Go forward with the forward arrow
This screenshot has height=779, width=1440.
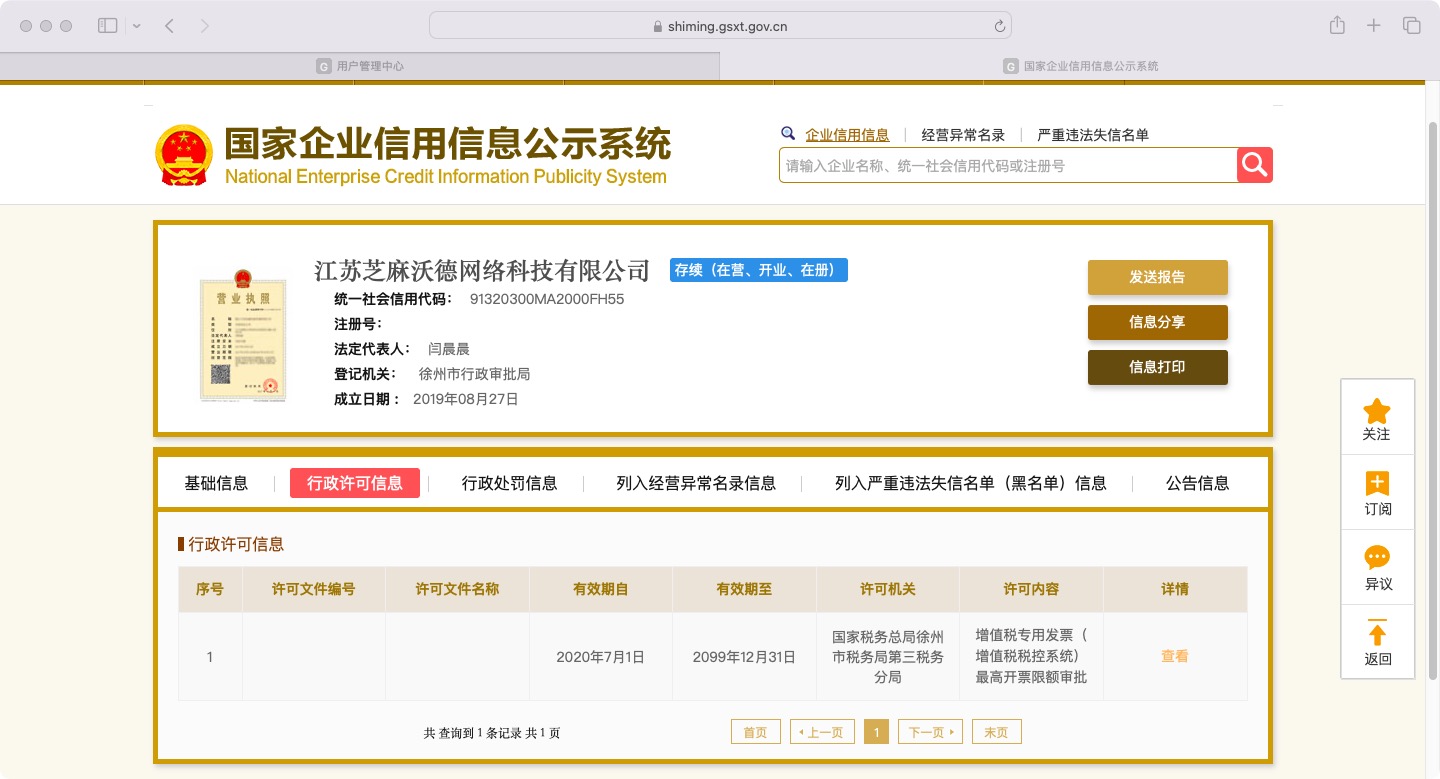(x=205, y=26)
